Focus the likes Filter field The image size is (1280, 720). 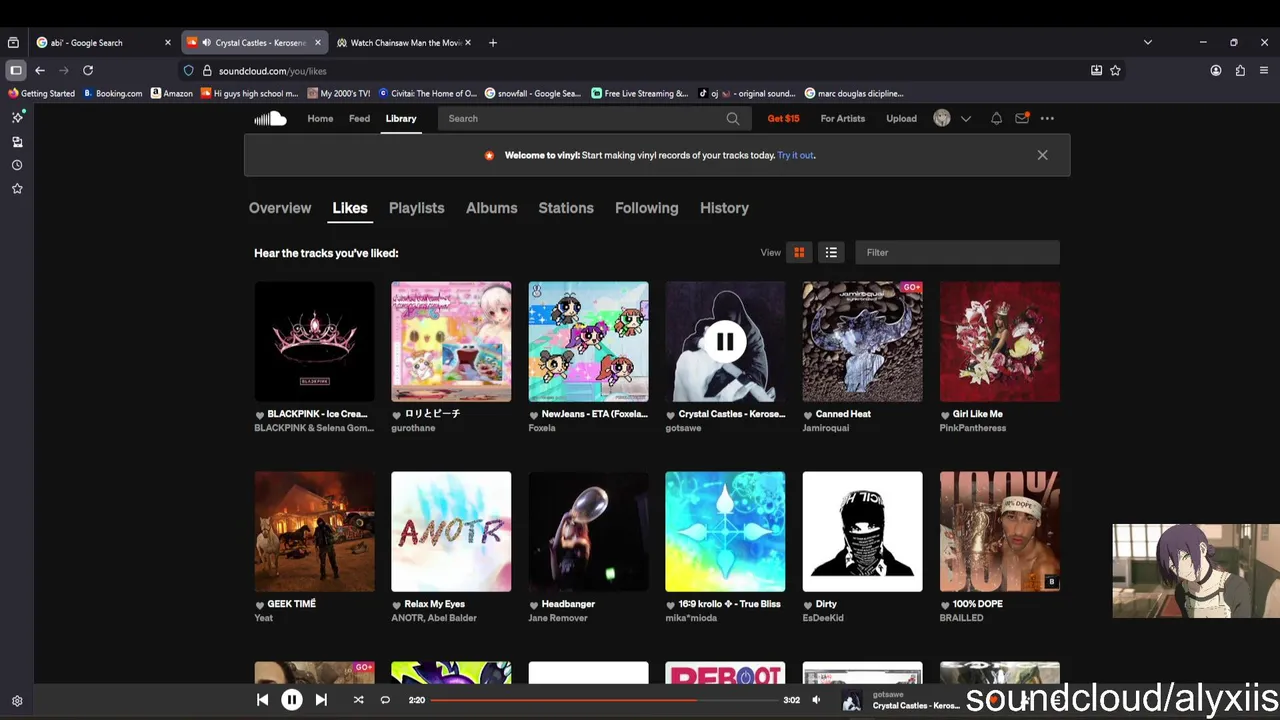tap(957, 252)
